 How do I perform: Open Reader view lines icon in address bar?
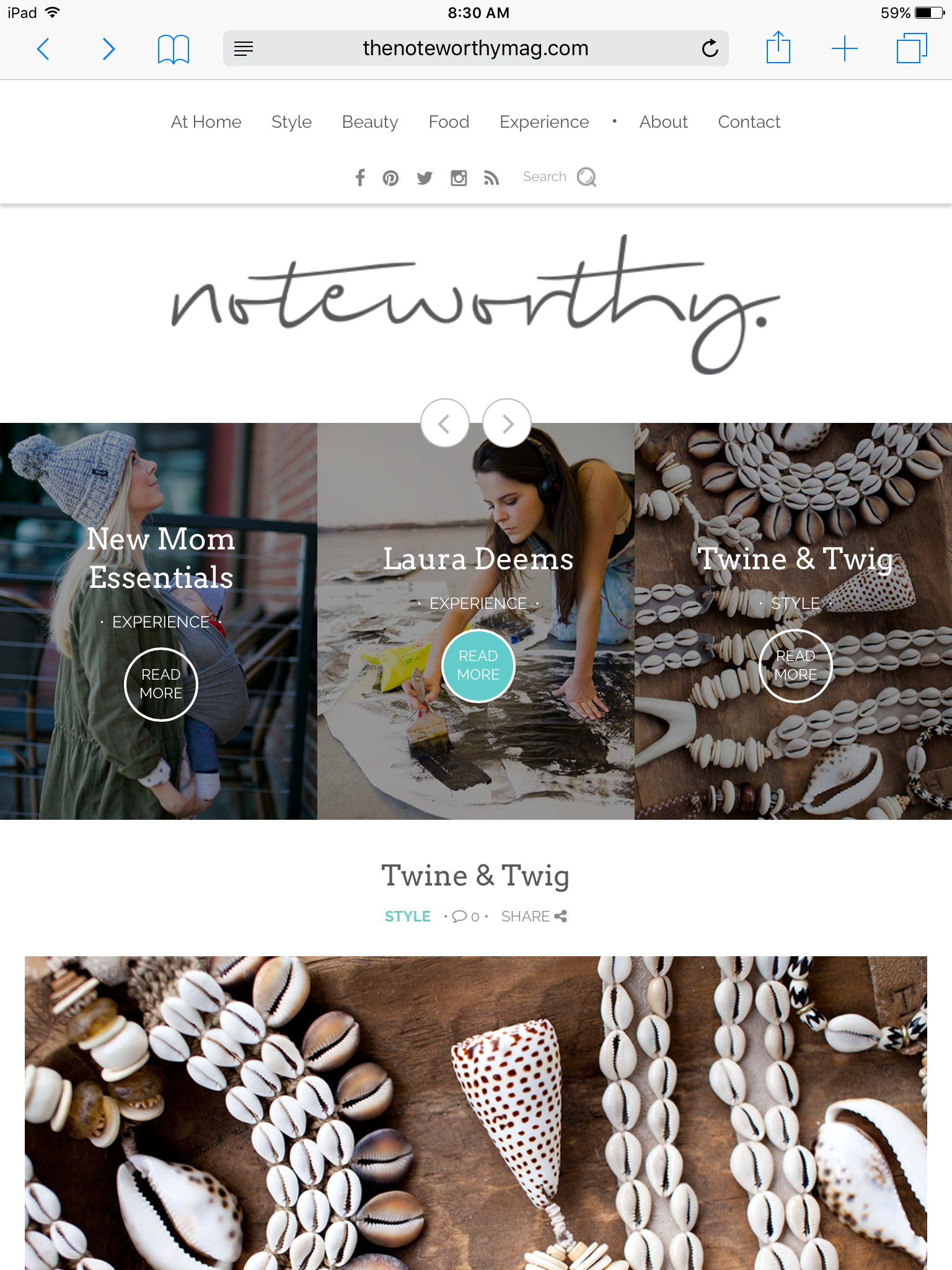click(244, 48)
